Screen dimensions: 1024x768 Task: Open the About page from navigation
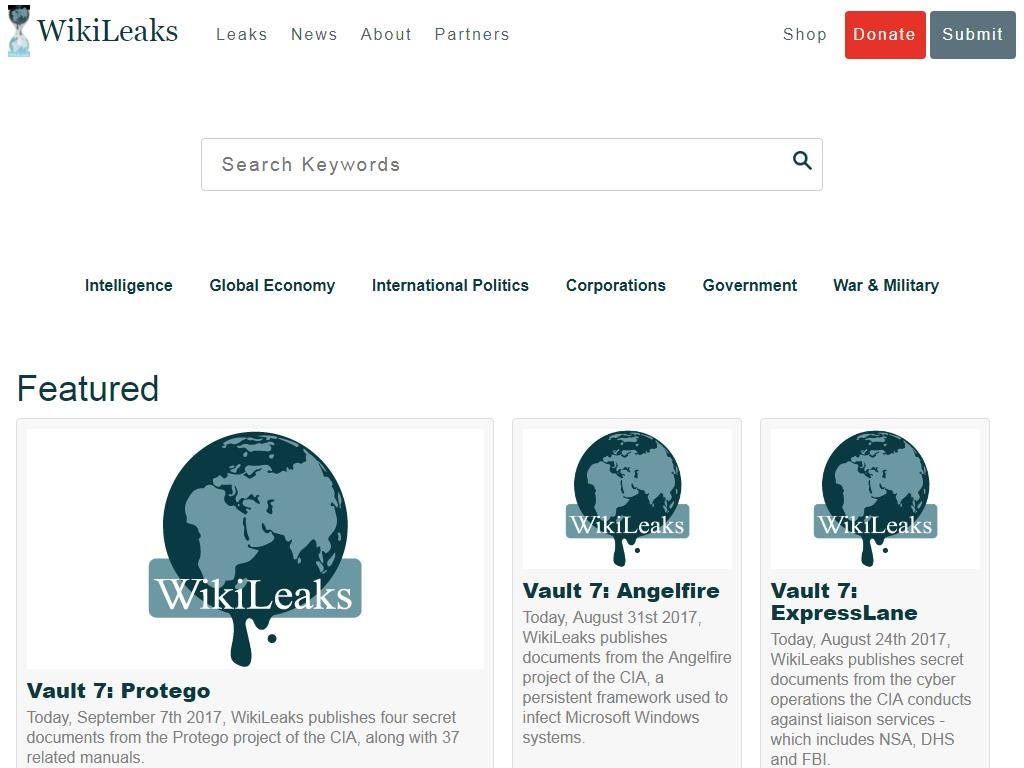point(386,34)
